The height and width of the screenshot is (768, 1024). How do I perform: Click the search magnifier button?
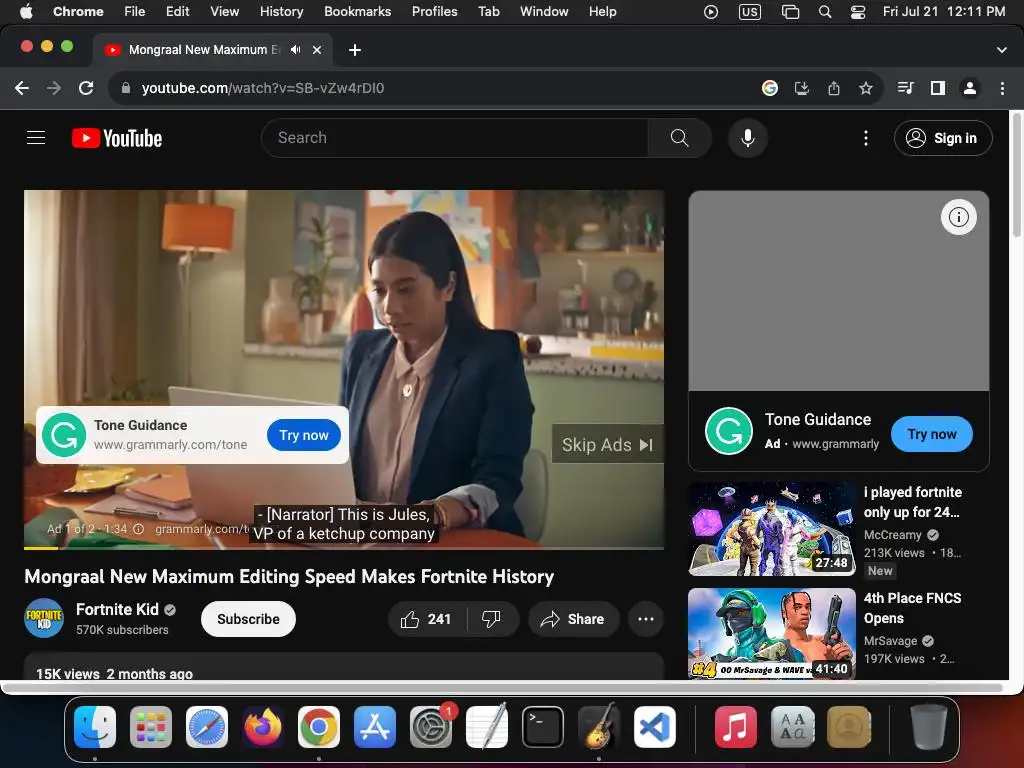[679, 138]
